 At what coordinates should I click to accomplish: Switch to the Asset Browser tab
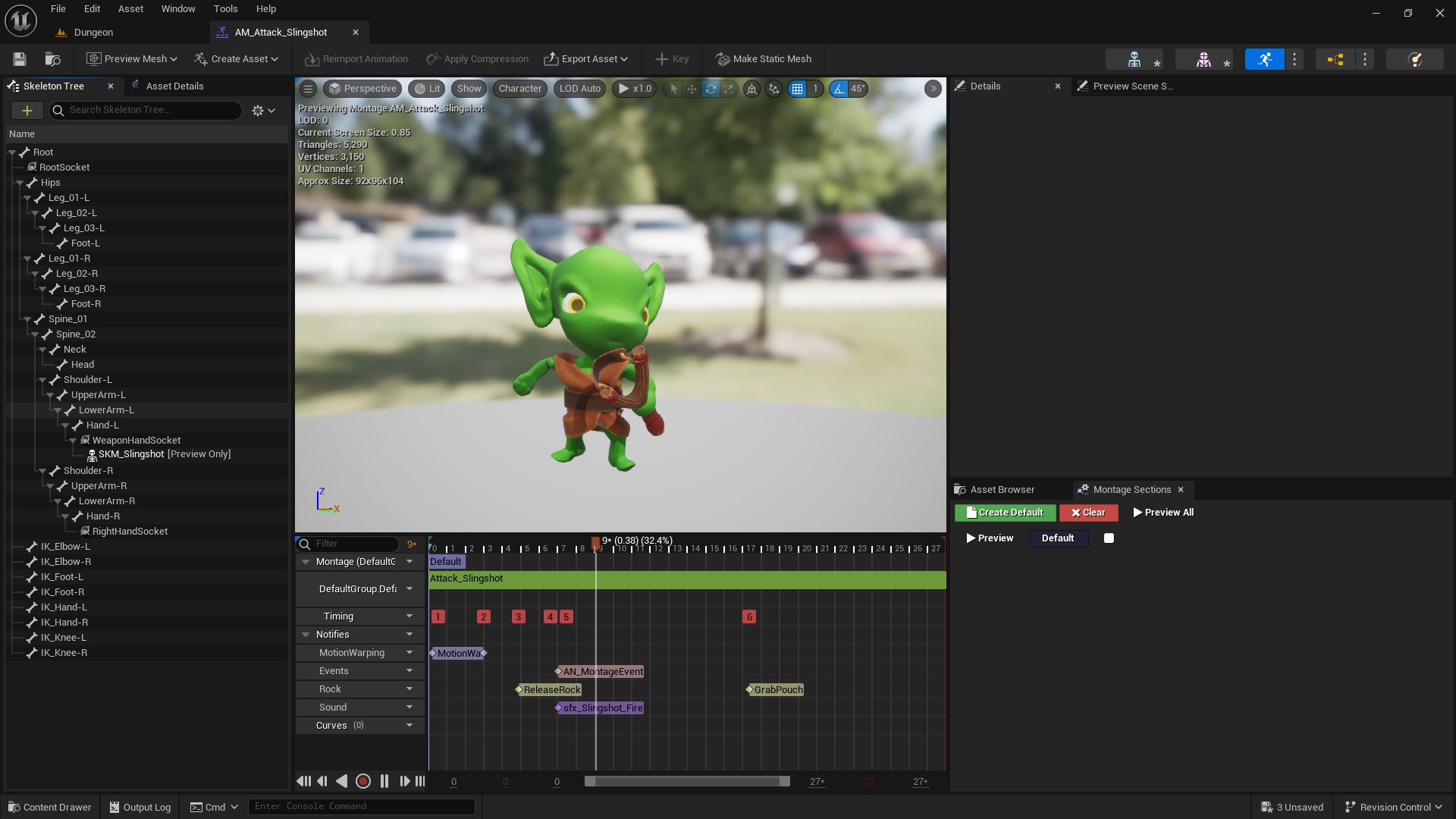(x=1002, y=490)
